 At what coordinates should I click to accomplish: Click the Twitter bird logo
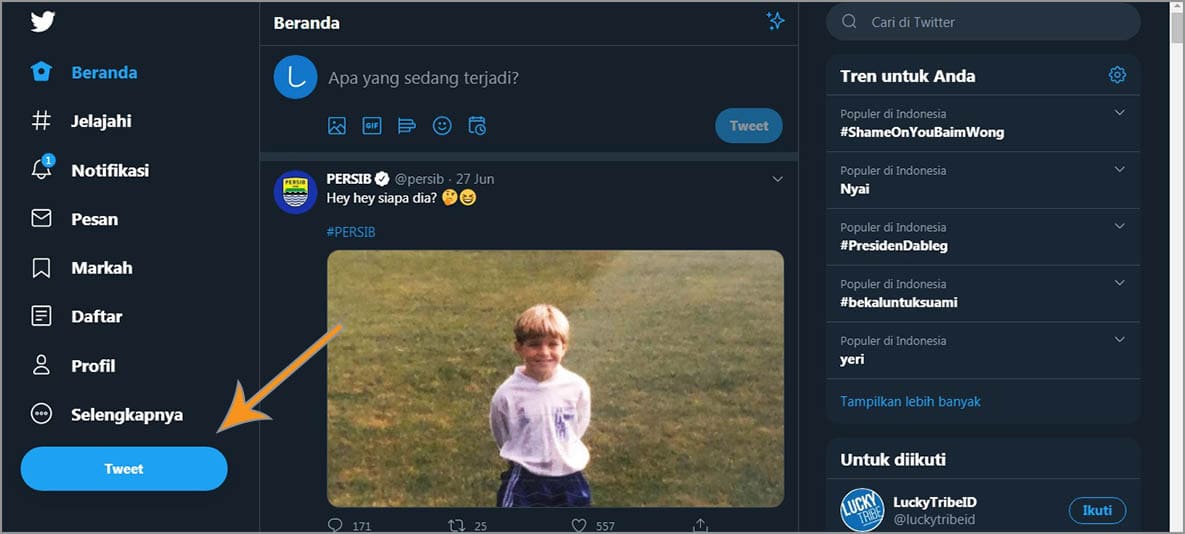coord(42,21)
